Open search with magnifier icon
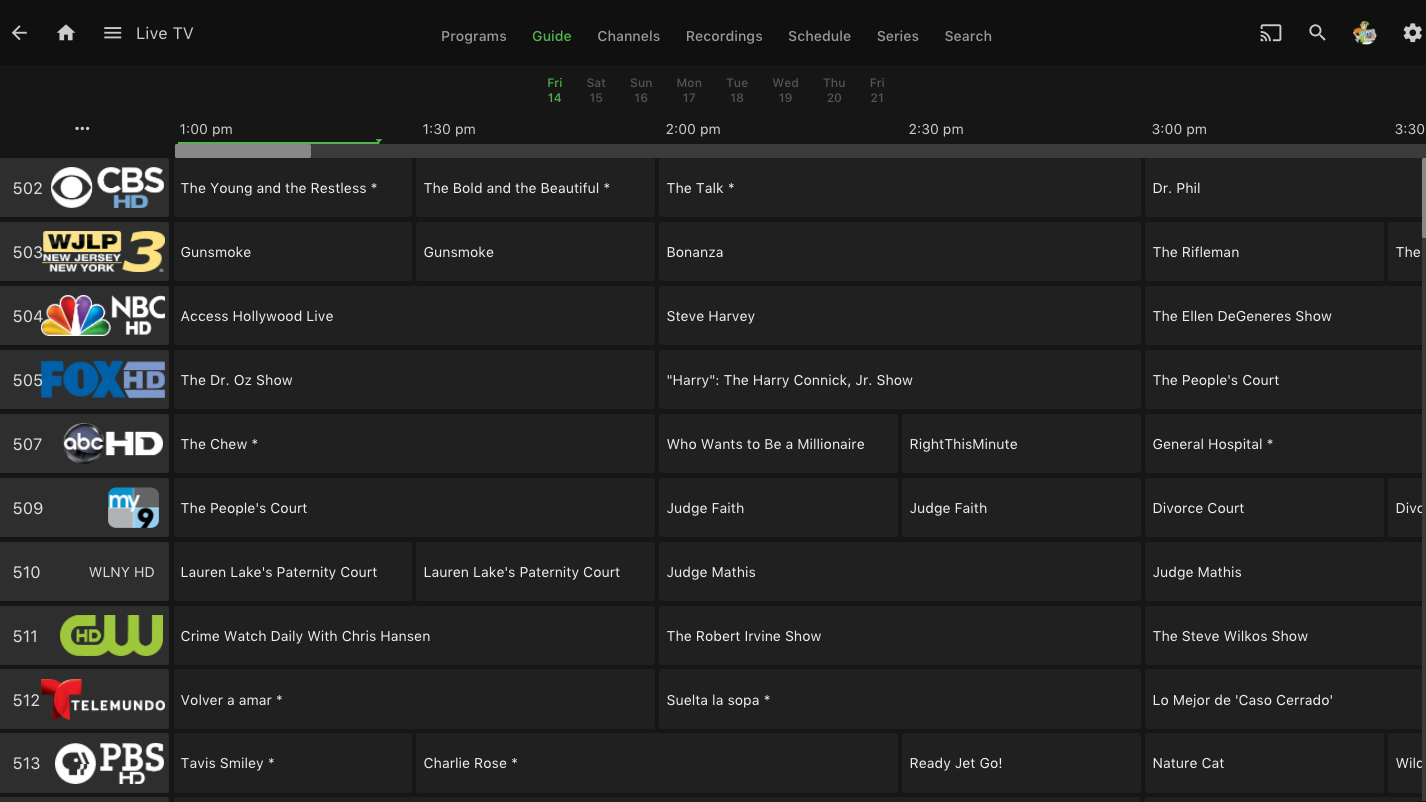 tap(1317, 33)
